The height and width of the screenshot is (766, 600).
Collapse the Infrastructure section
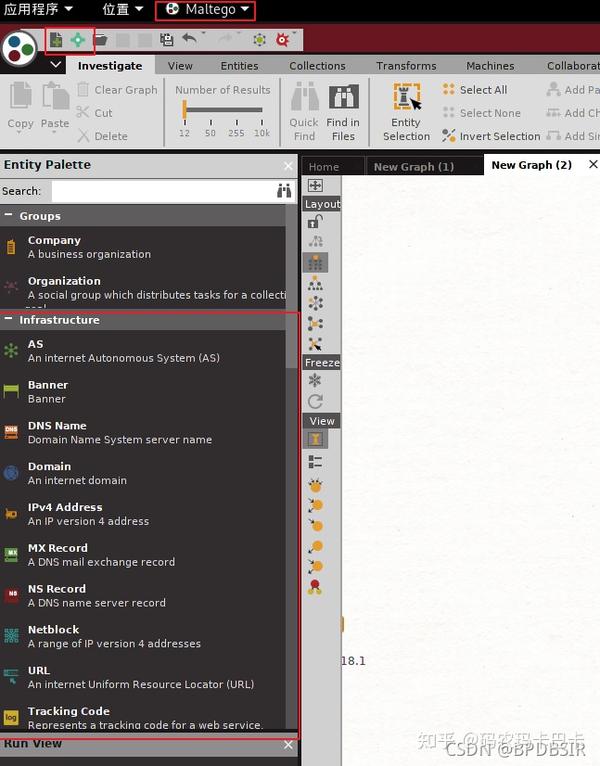click(8, 319)
